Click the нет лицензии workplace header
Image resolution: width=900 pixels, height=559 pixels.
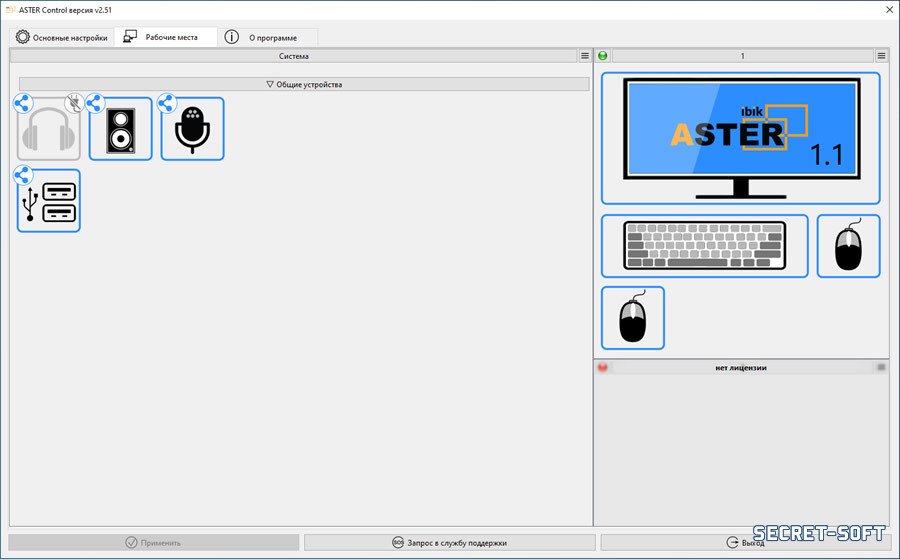(x=741, y=368)
